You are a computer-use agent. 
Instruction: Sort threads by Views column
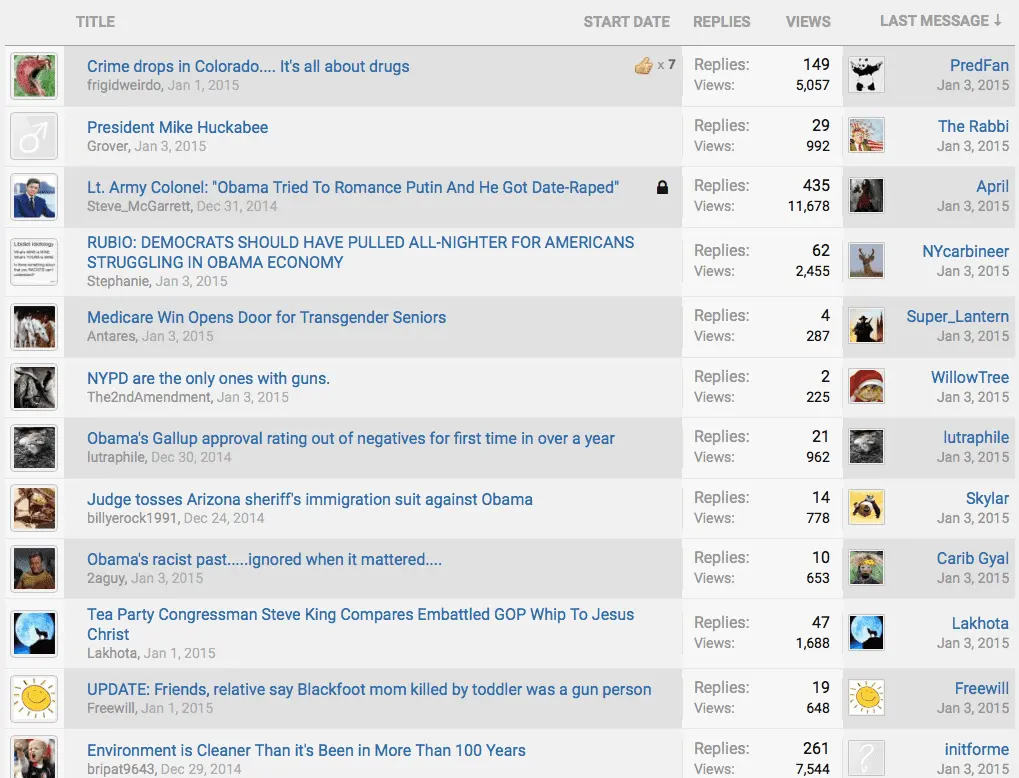click(x=808, y=22)
